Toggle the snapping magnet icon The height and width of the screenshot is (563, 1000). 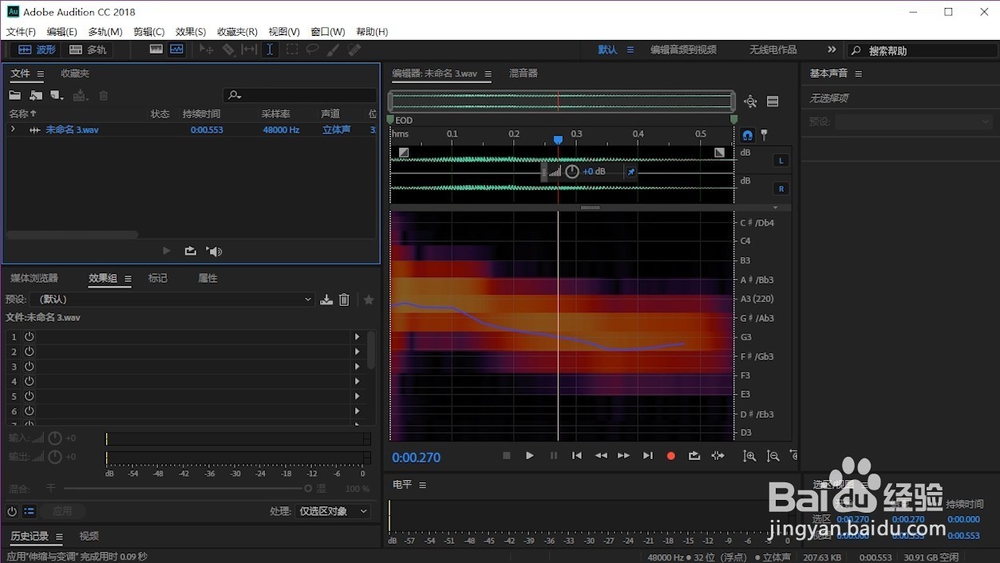747,135
